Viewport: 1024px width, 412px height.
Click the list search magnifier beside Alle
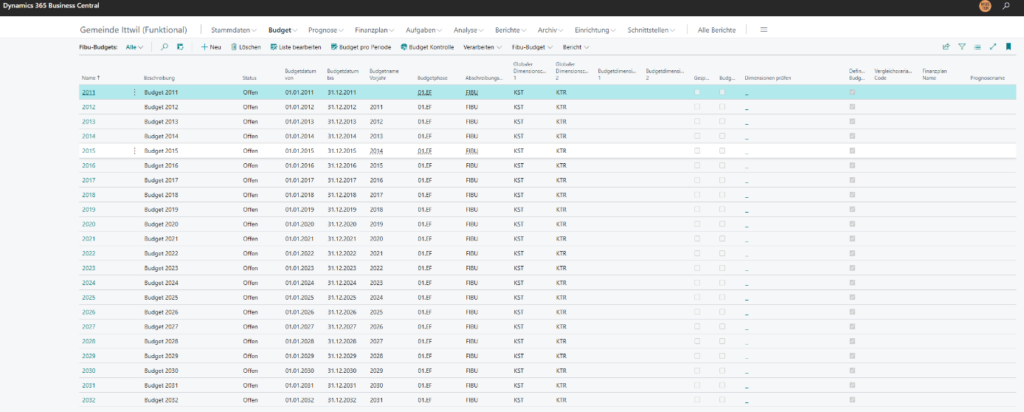pos(165,47)
